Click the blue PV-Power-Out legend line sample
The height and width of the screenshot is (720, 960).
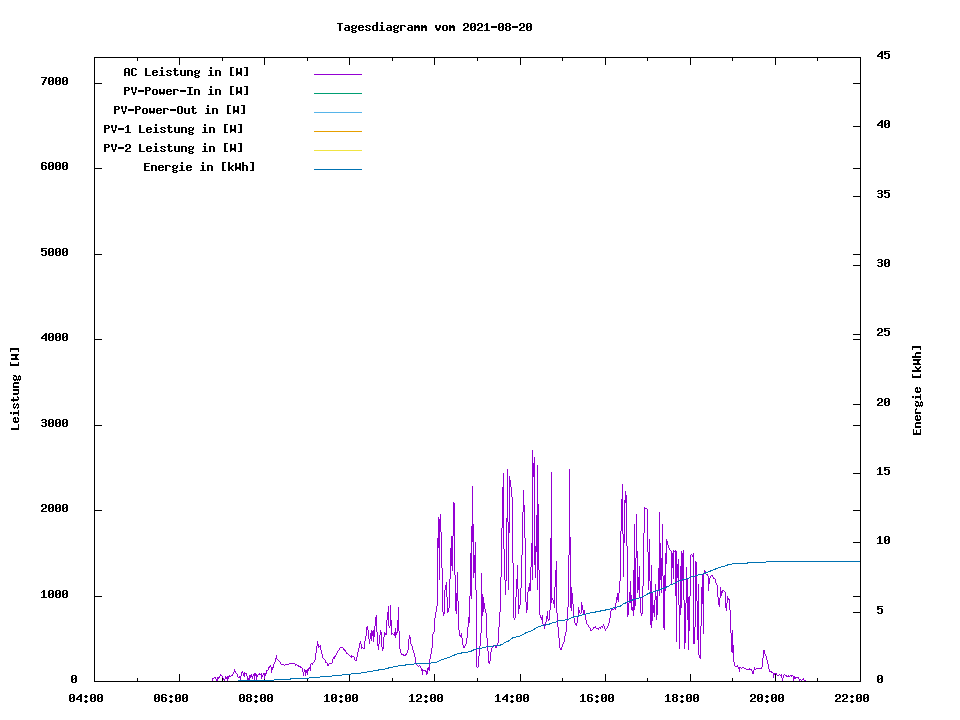coord(337,112)
